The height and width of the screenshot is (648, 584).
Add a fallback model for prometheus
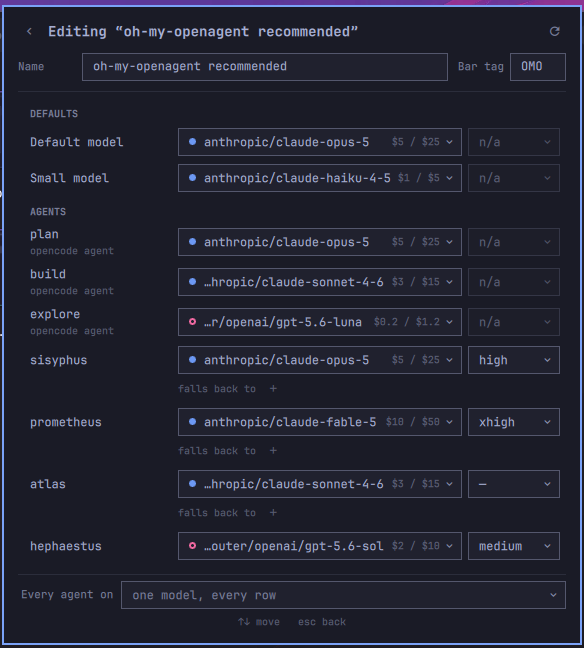click(x=273, y=450)
